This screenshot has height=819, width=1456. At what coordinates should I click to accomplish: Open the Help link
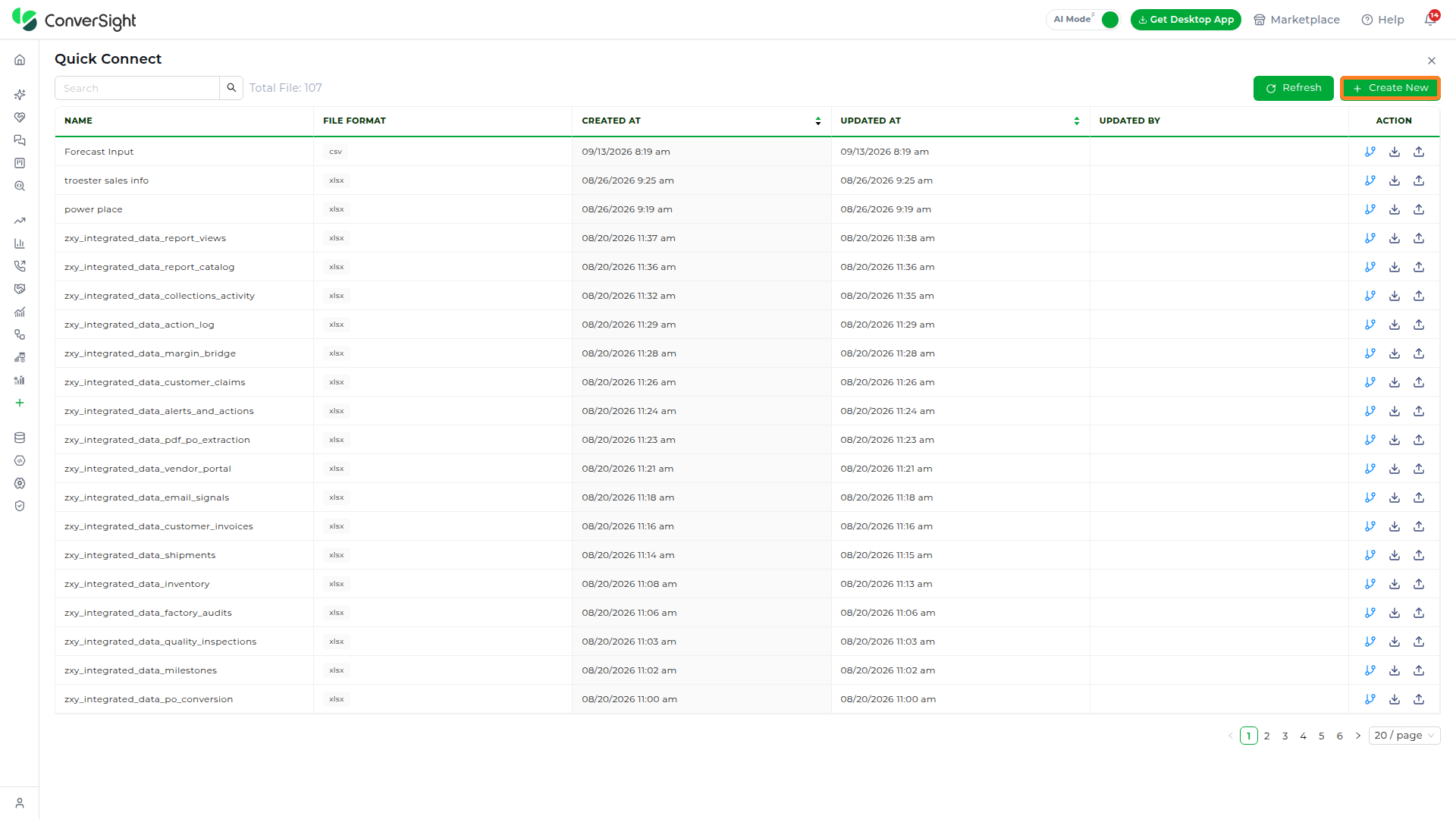coord(1382,20)
